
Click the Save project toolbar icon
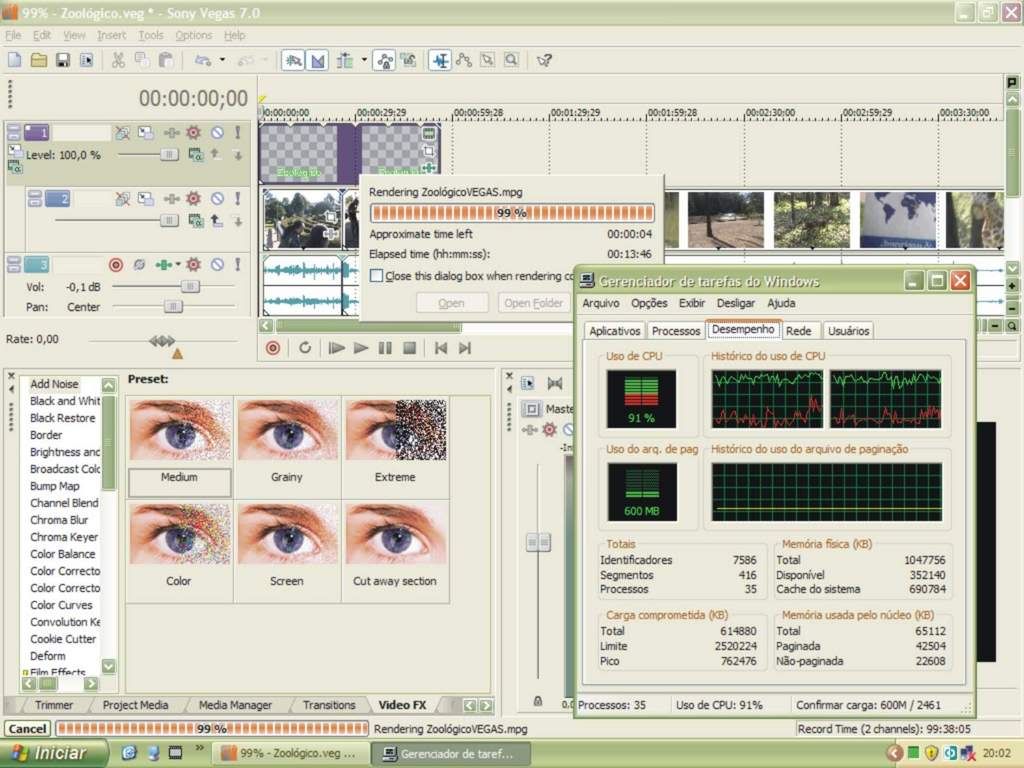(62, 60)
